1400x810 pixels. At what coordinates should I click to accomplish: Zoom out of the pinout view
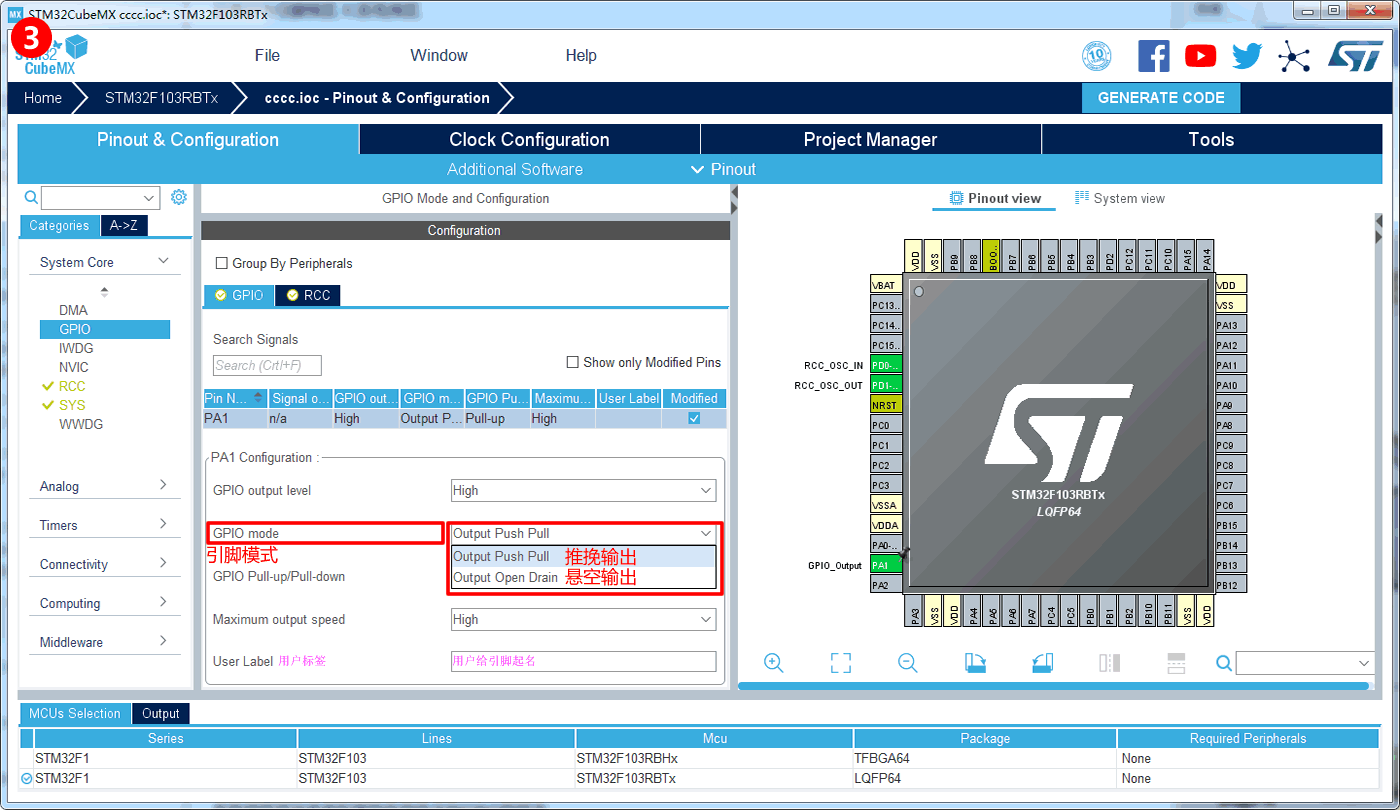pos(907,663)
